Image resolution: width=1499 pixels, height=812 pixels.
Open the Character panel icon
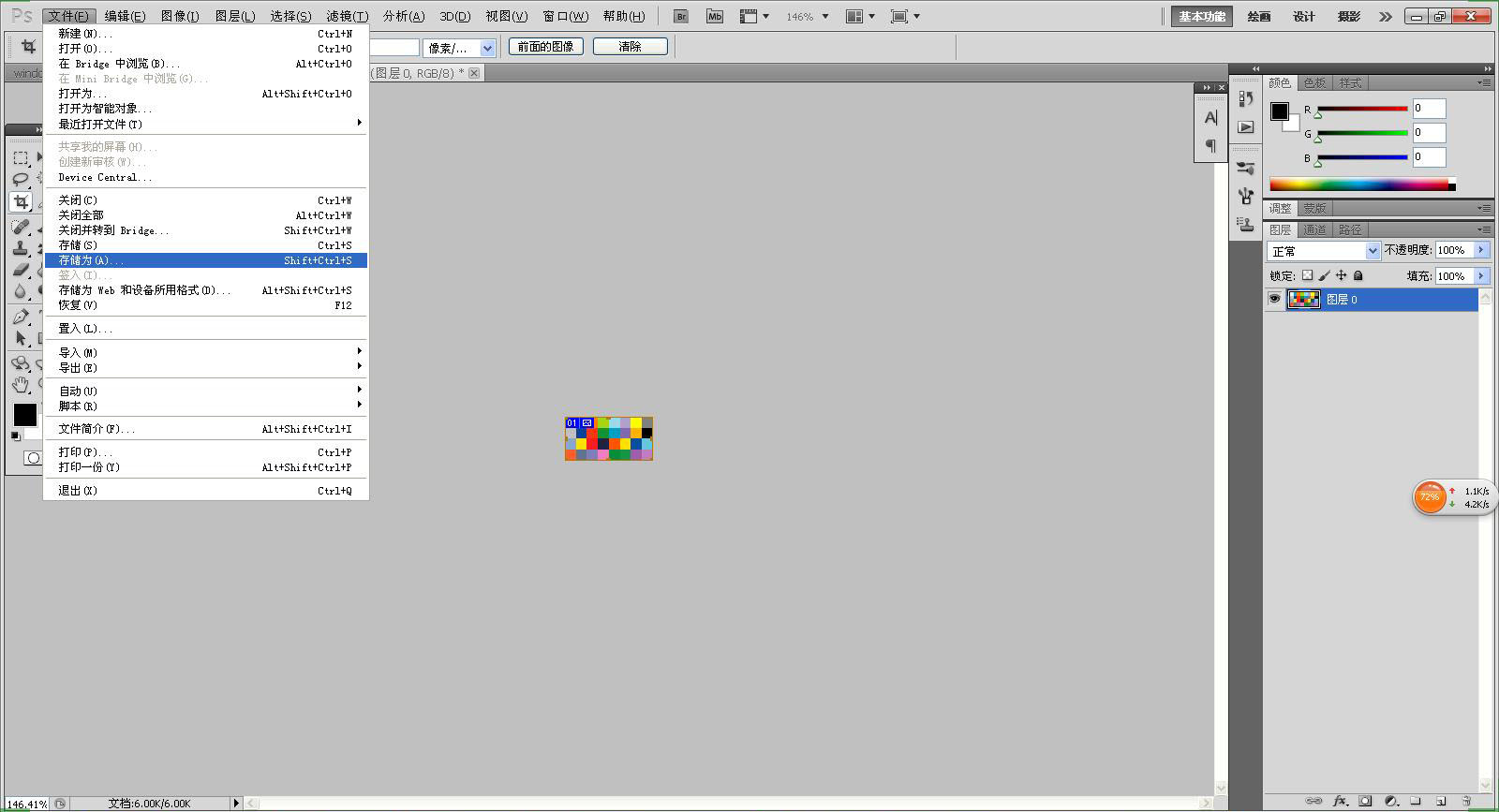pyautogui.click(x=1210, y=118)
